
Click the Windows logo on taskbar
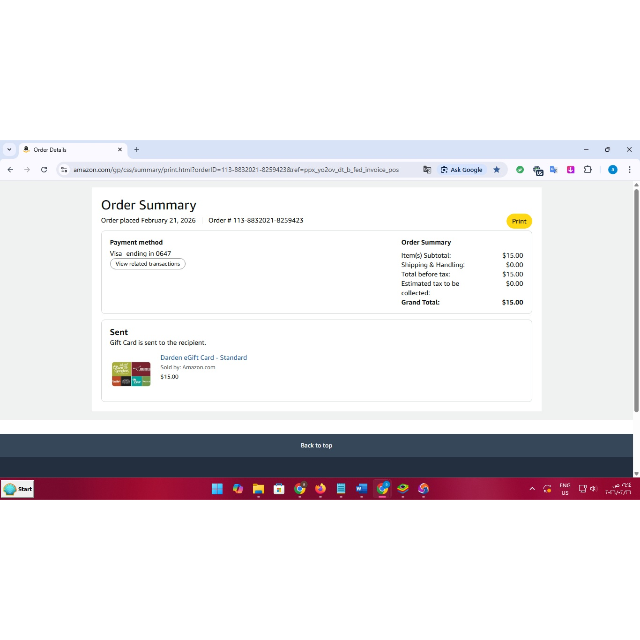pyautogui.click(x=217, y=489)
